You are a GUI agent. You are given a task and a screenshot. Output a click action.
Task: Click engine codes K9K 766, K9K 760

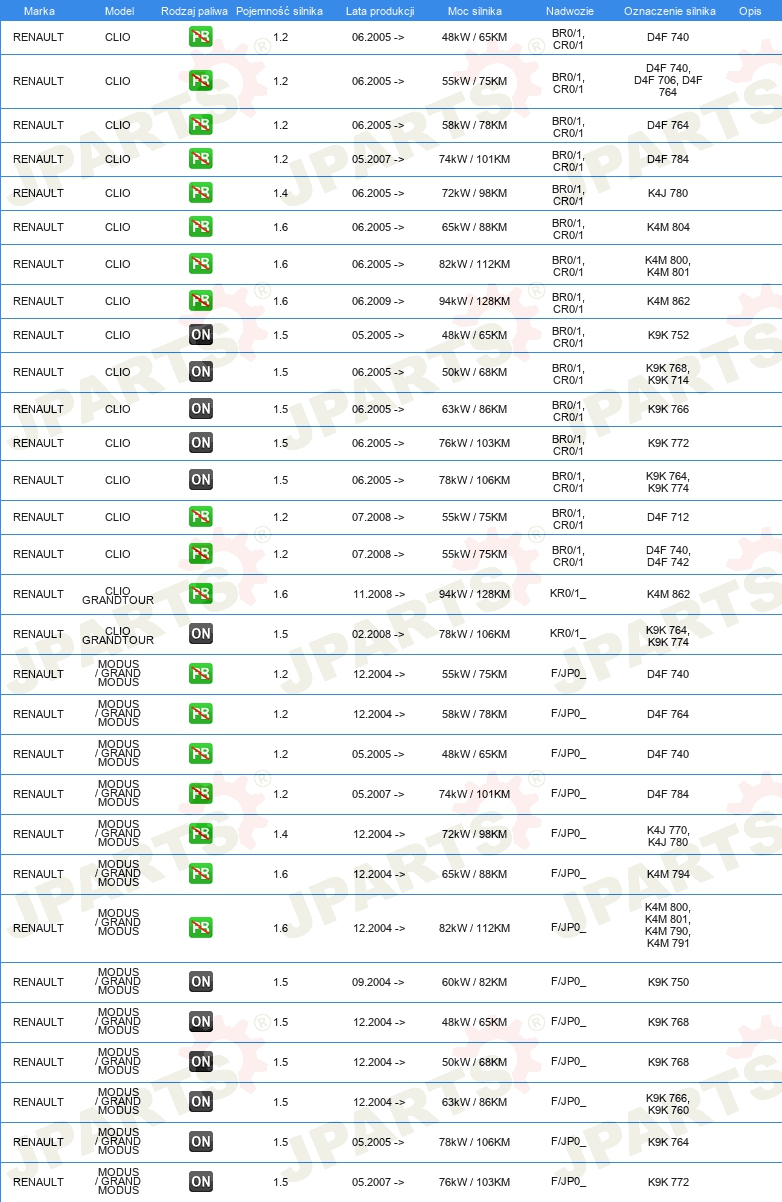[x=668, y=1102]
